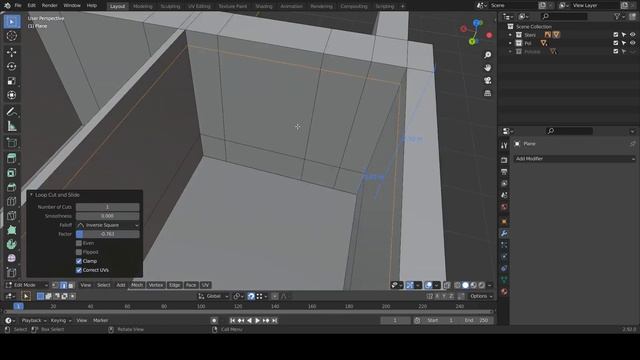640x360 pixels.
Task: Select the Transform tool
Action: pos(11,95)
